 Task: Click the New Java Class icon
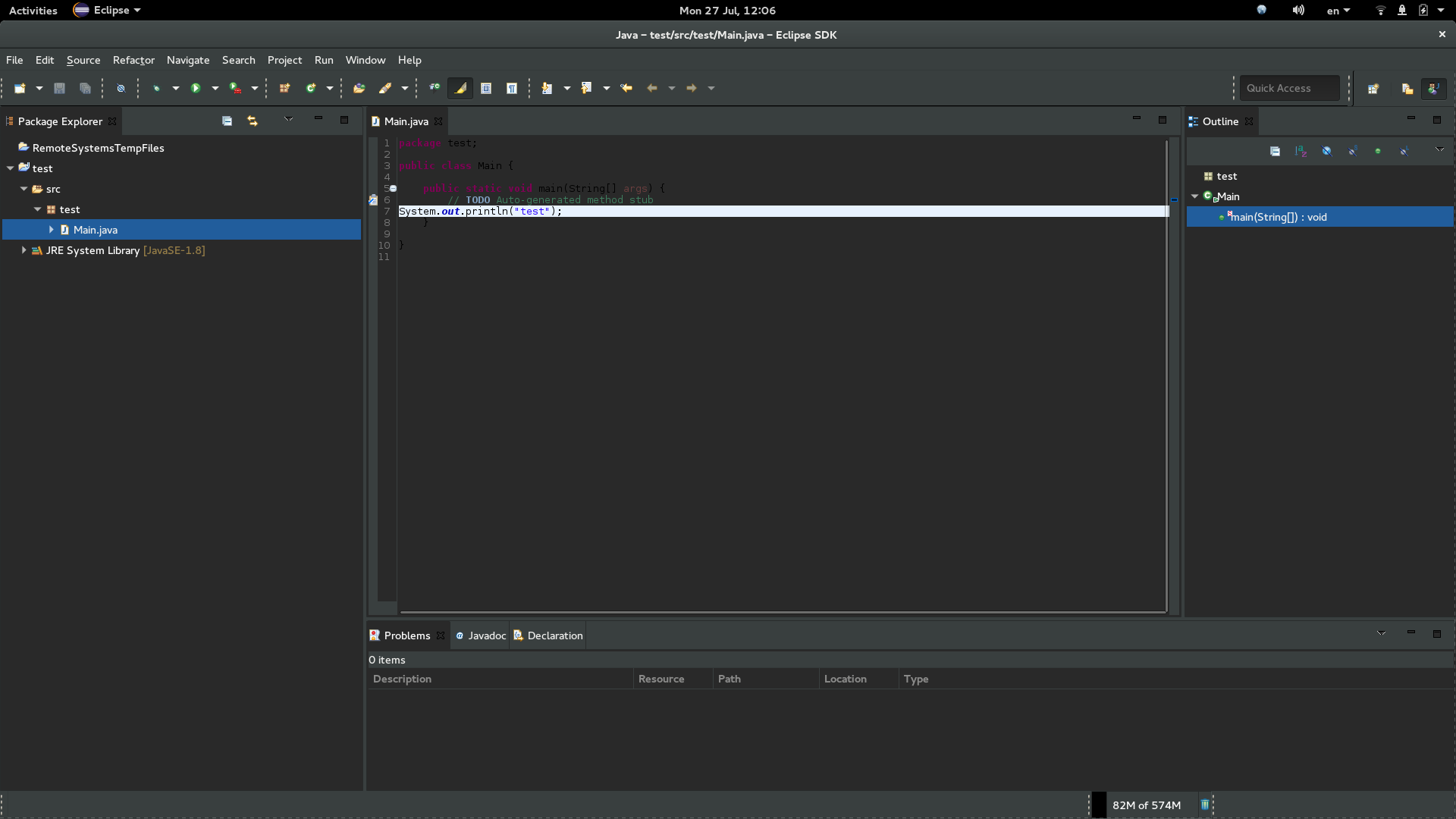click(x=311, y=88)
